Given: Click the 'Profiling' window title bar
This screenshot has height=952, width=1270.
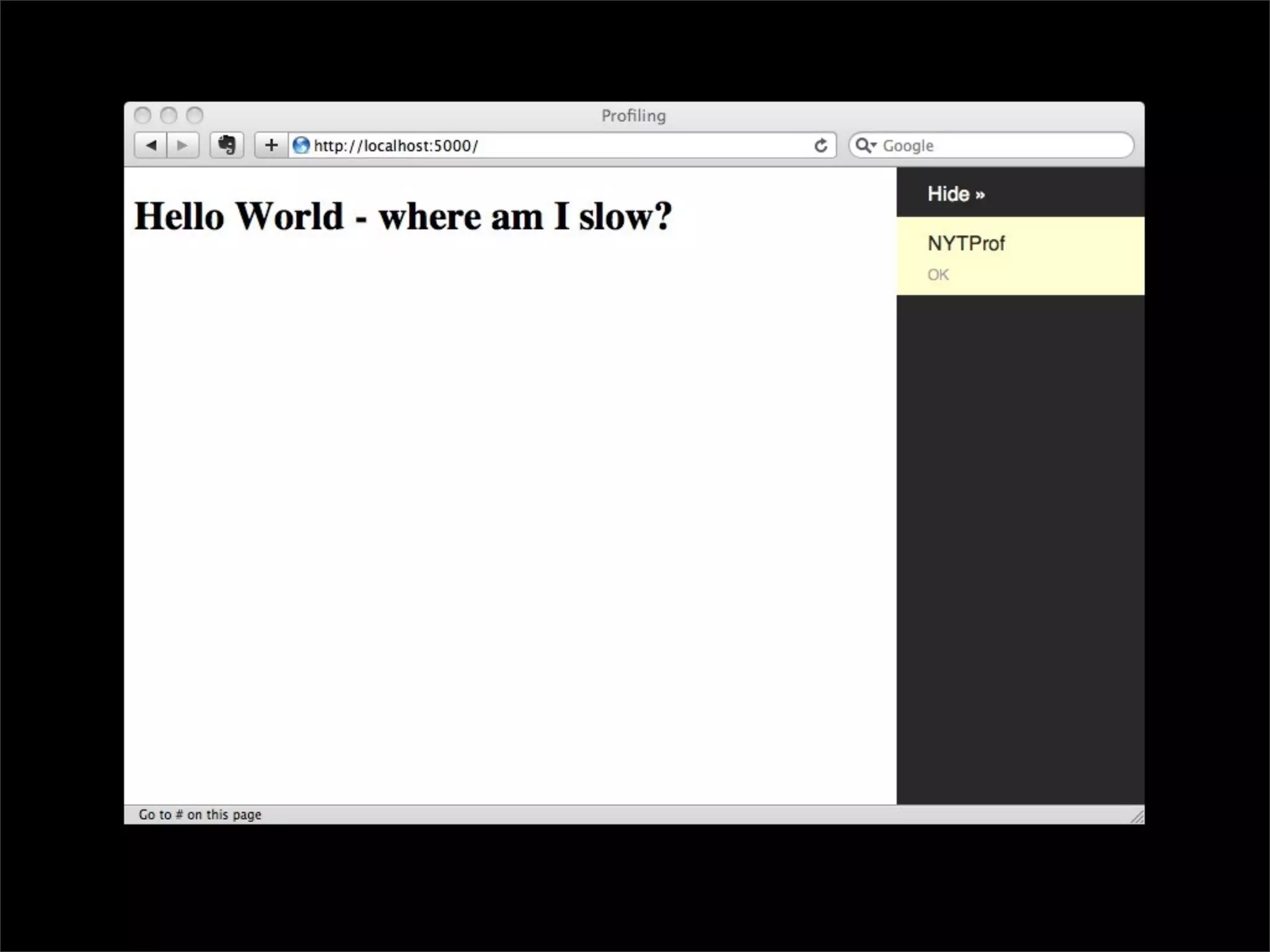Looking at the screenshot, I should (633, 116).
